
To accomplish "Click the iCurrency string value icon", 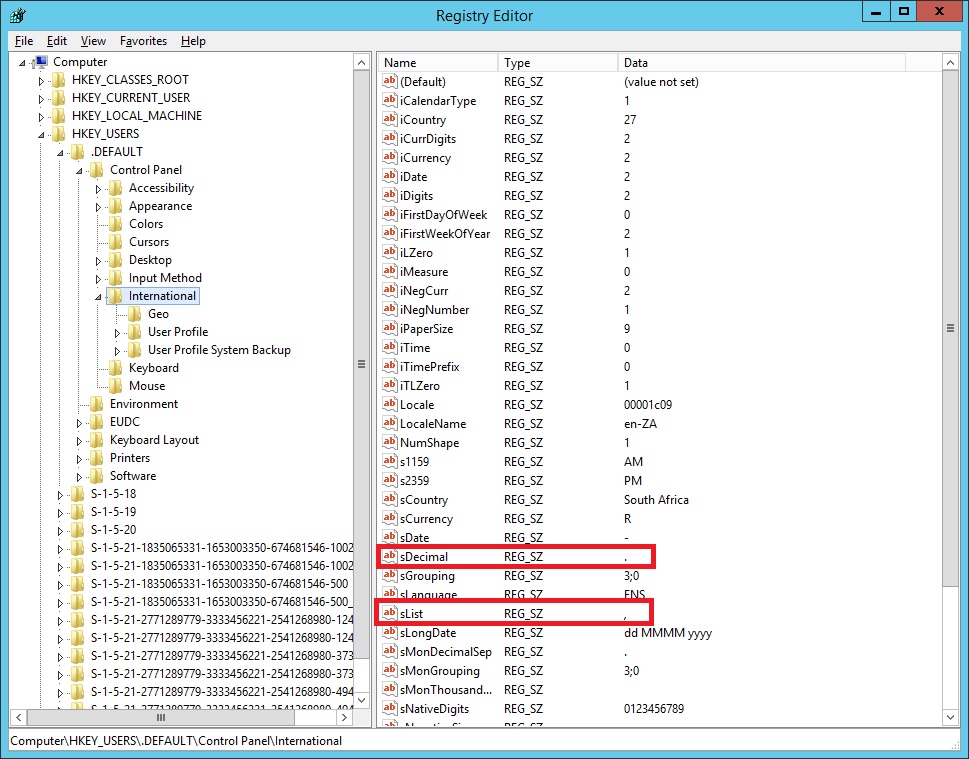I will pyautogui.click(x=389, y=158).
